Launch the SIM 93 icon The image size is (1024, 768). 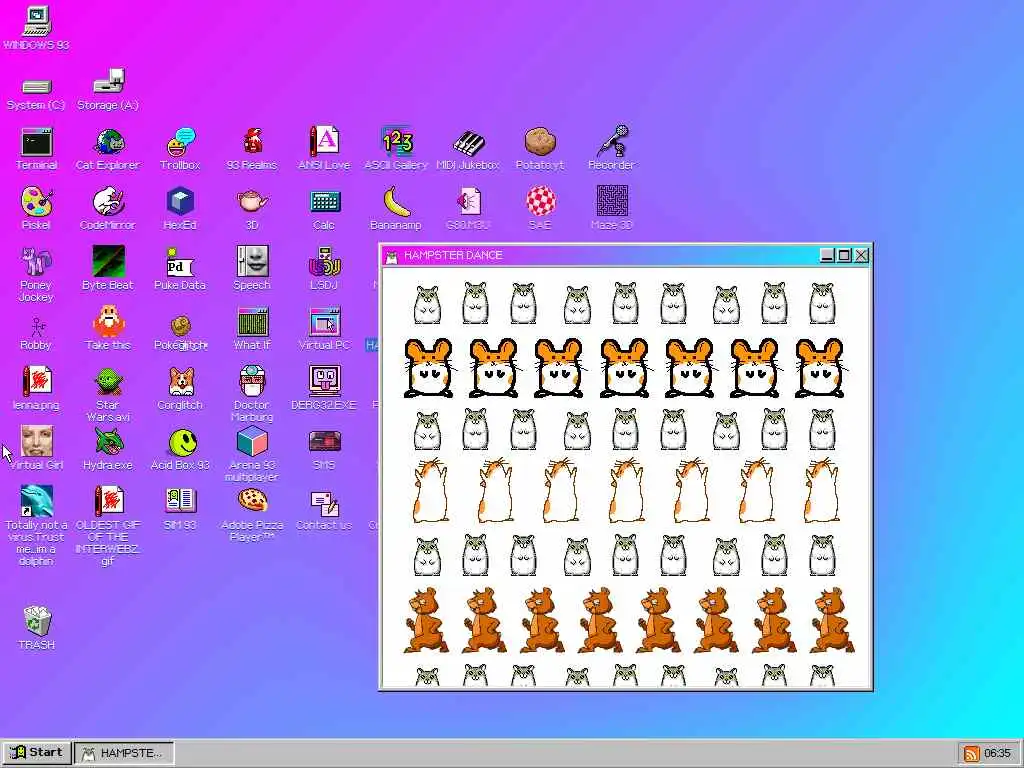[180, 502]
